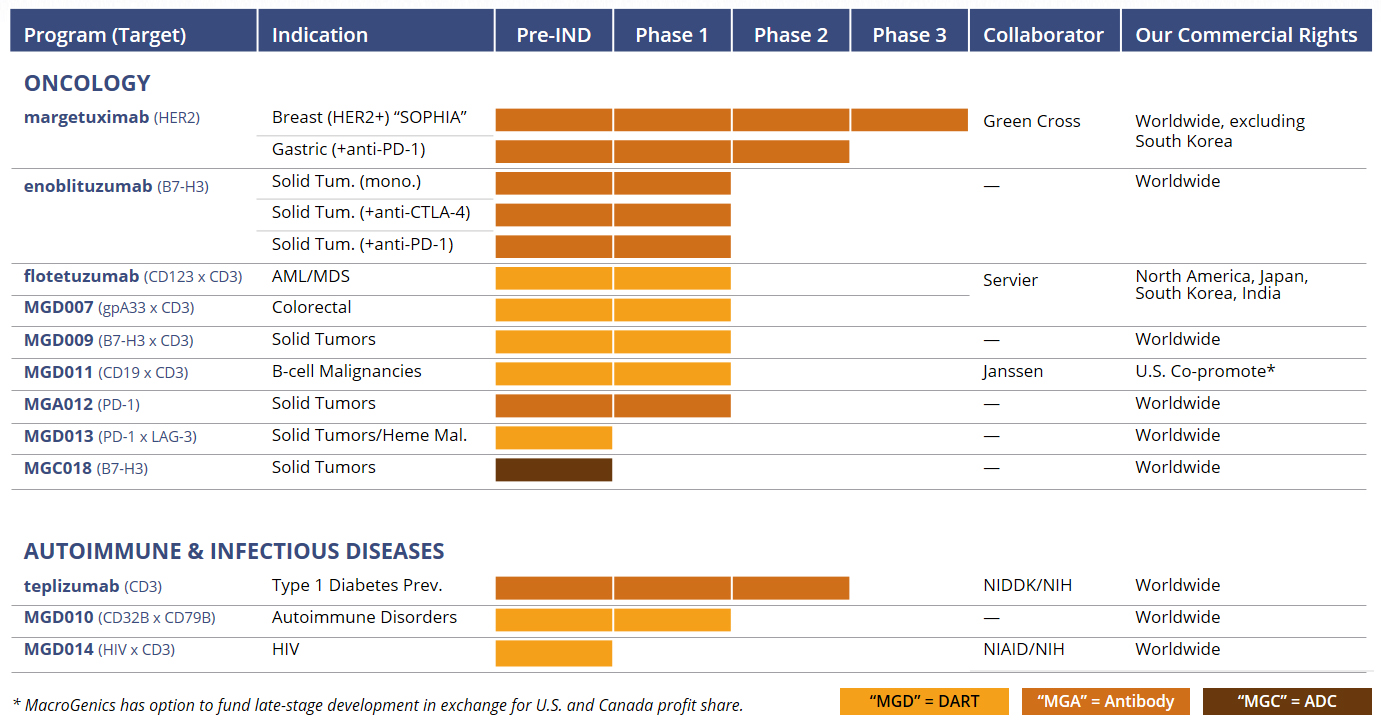Click the Janssen collaborator entry
The width and height of the screenshot is (1381, 726).
[1012, 371]
